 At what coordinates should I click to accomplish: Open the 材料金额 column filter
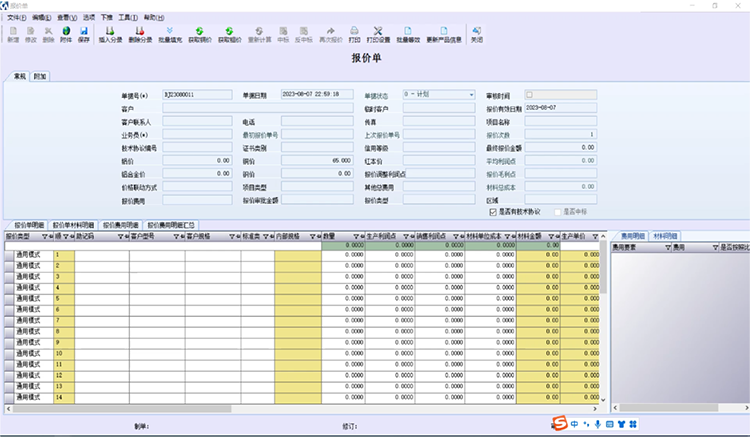click(x=551, y=237)
